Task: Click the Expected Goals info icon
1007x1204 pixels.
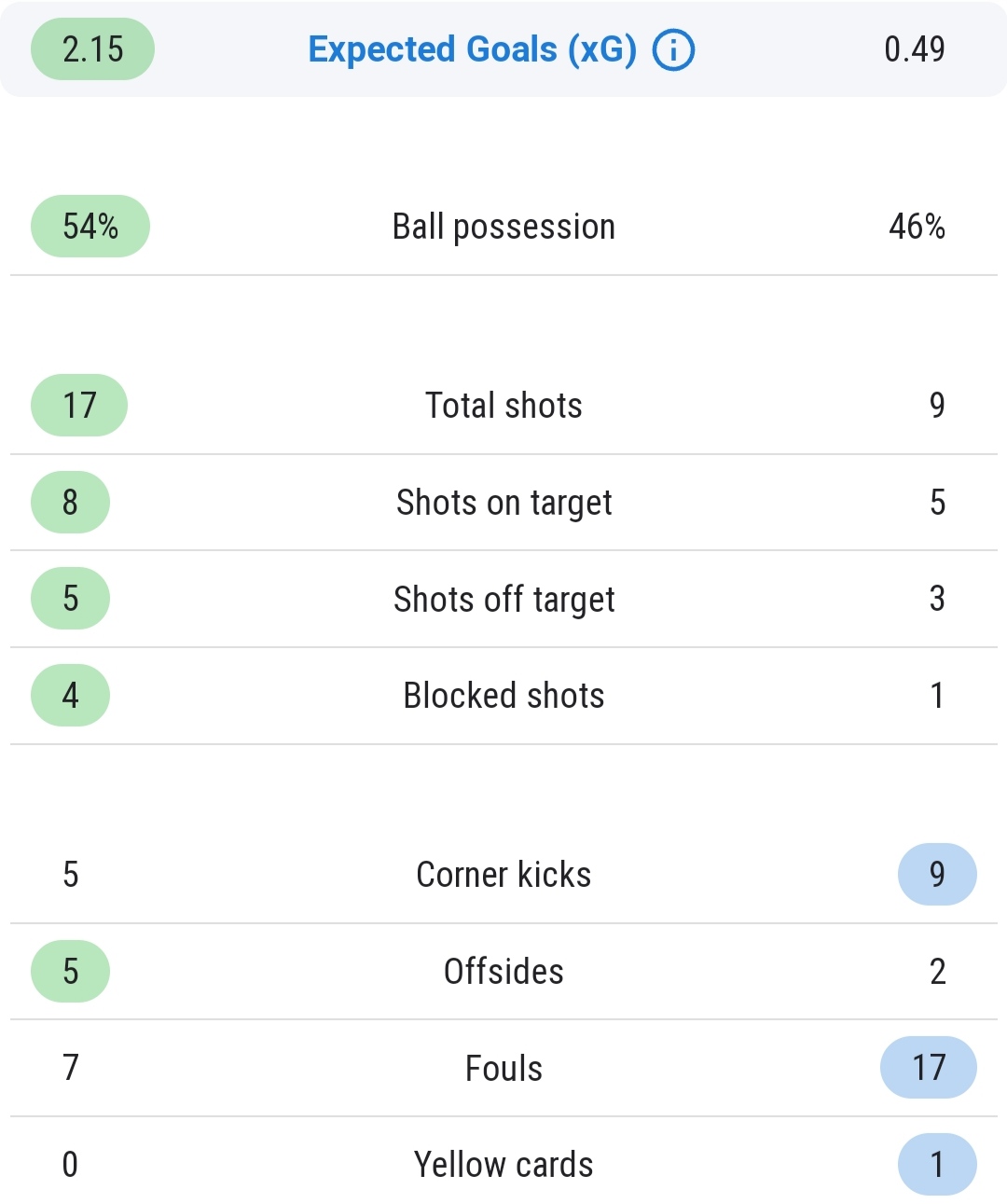Action: 673,49
